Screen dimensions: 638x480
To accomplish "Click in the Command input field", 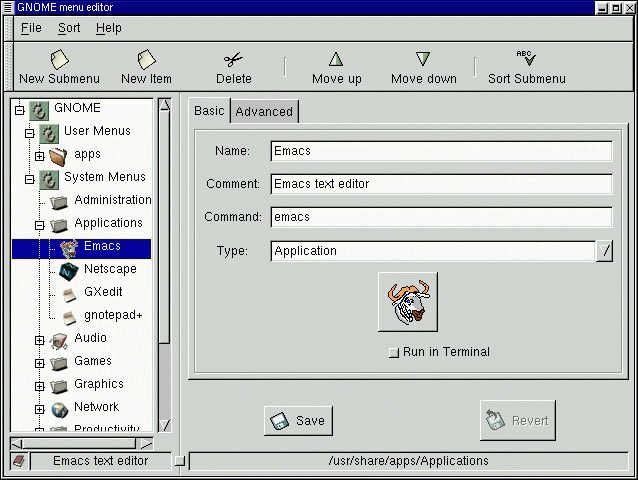I will coord(441,217).
